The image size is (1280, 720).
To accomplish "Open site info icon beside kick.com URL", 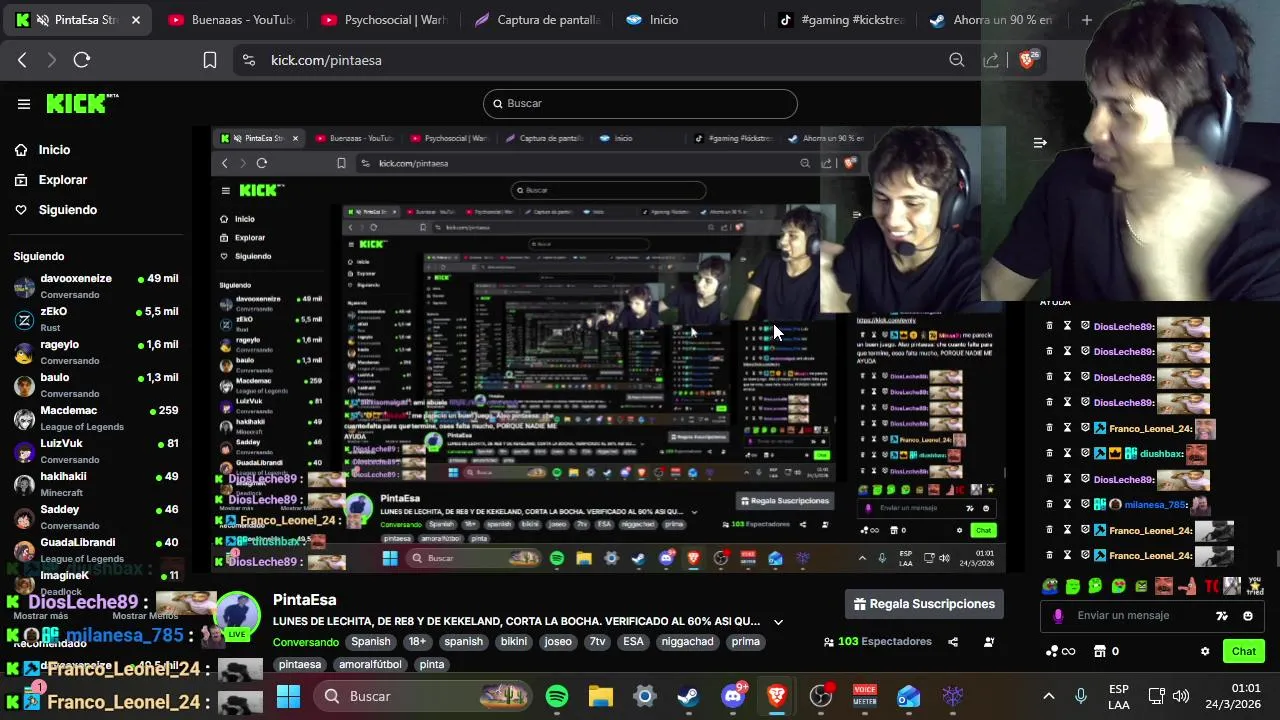I will pyautogui.click(x=249, y=60).
